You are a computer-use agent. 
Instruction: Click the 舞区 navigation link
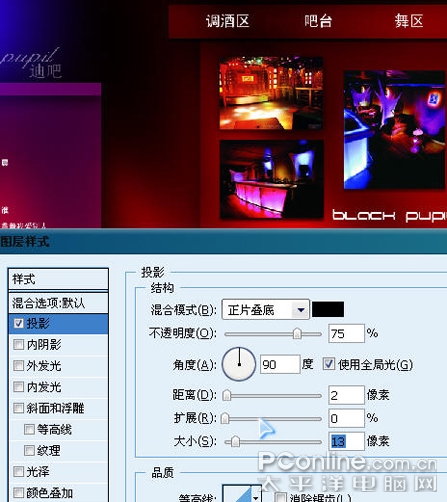pos(409,21)
